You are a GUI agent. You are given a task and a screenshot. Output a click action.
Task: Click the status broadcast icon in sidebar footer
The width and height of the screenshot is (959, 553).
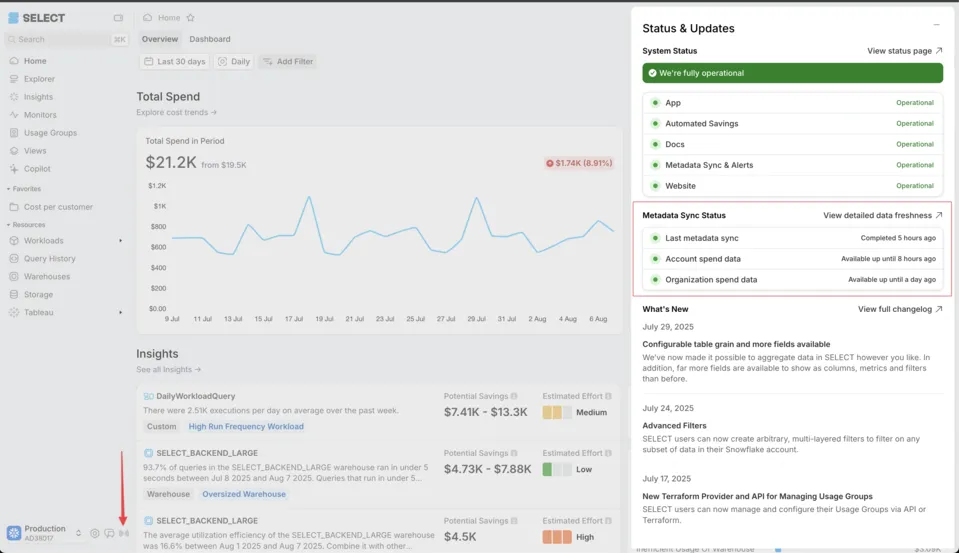pos(124,533)
